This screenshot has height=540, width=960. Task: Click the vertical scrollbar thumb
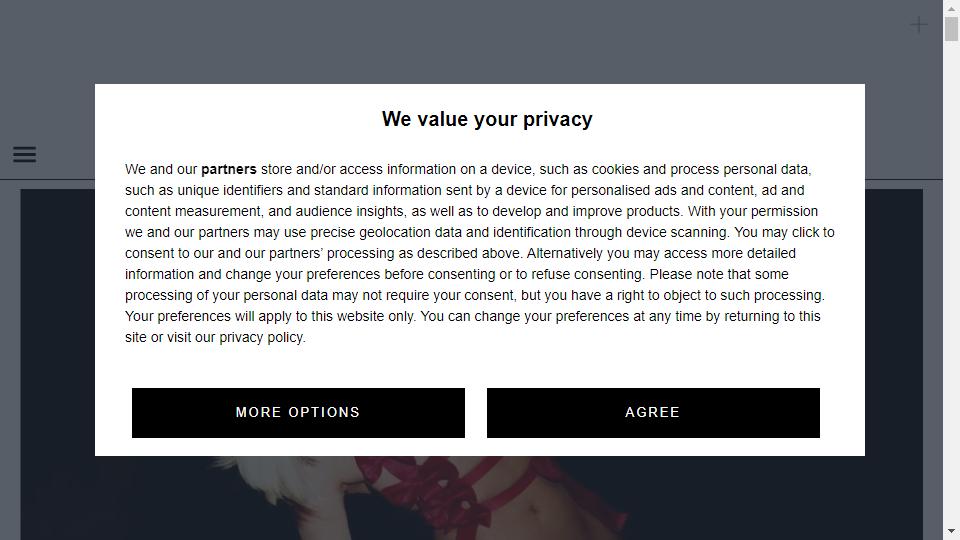click(951, 29)
